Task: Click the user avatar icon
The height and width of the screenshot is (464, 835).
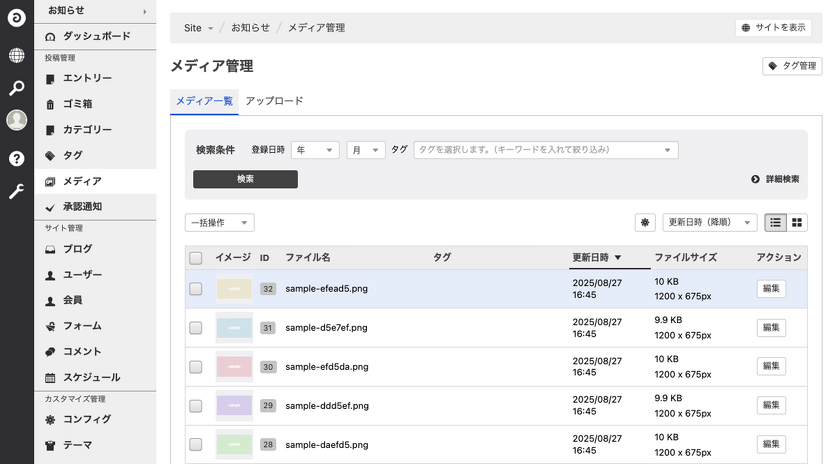Action: click(x=16, y=121)
